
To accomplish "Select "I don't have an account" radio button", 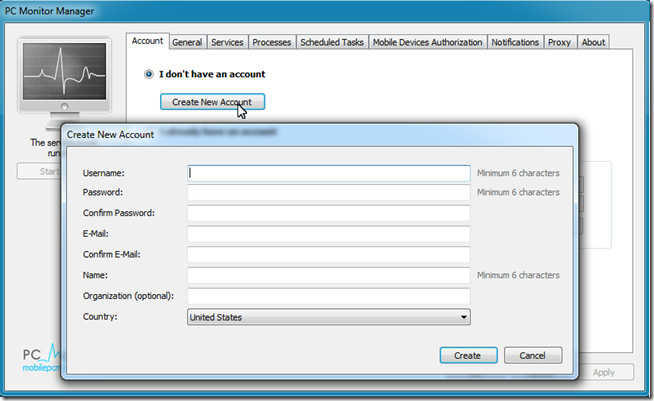I will pos(148,74).
